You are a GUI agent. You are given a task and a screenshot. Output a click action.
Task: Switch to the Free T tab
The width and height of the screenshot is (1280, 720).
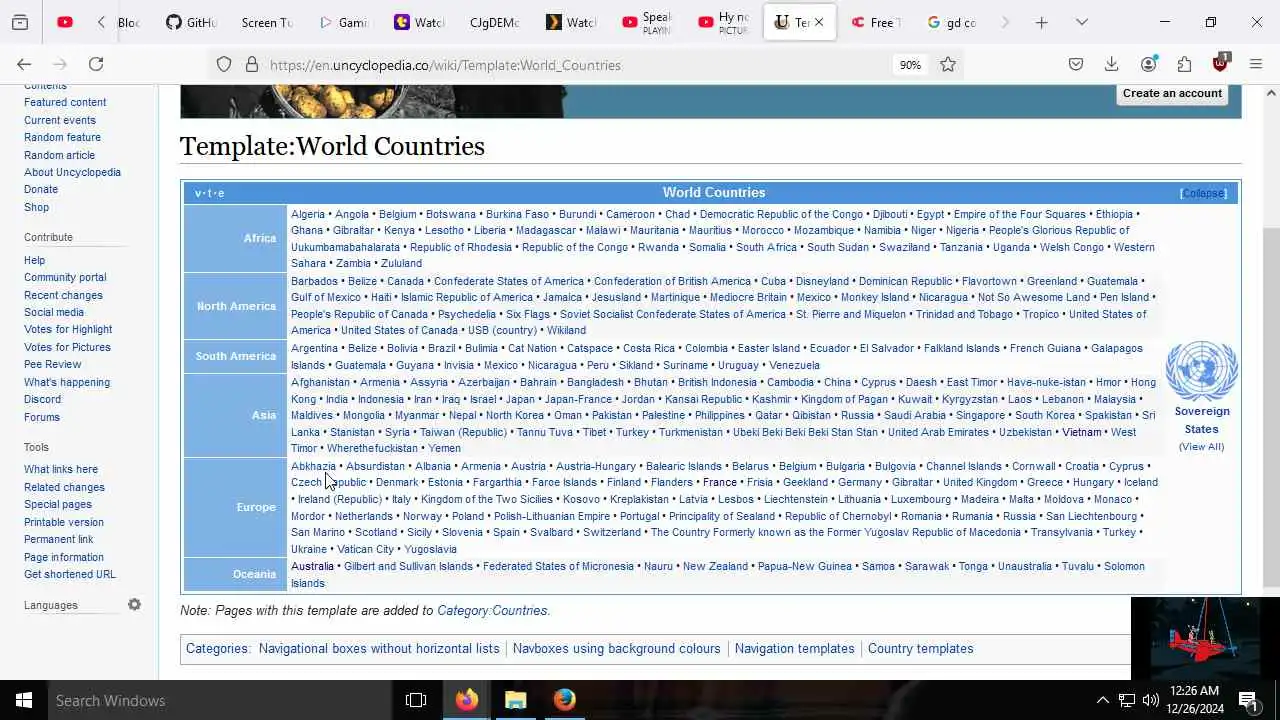click(x=877, y=22)
